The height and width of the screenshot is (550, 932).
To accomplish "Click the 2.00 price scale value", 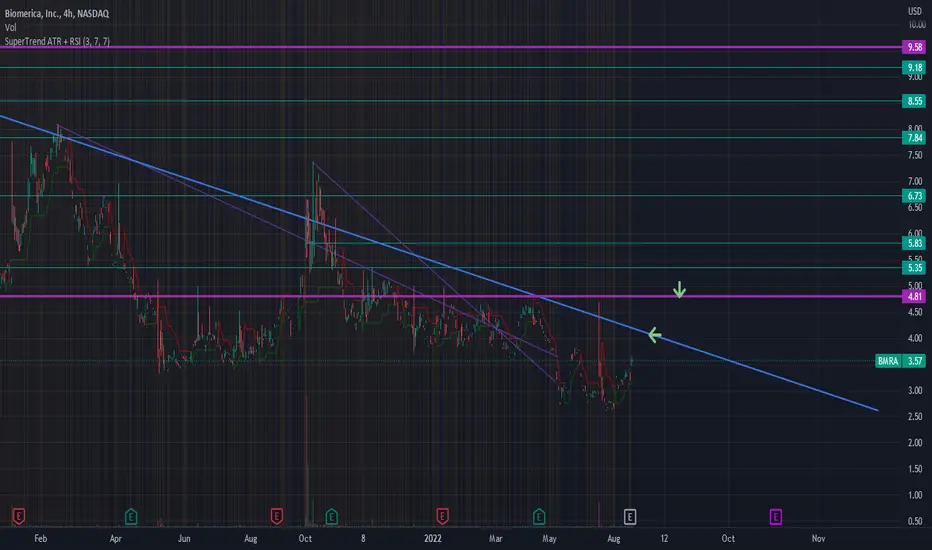I will [915, 443].
